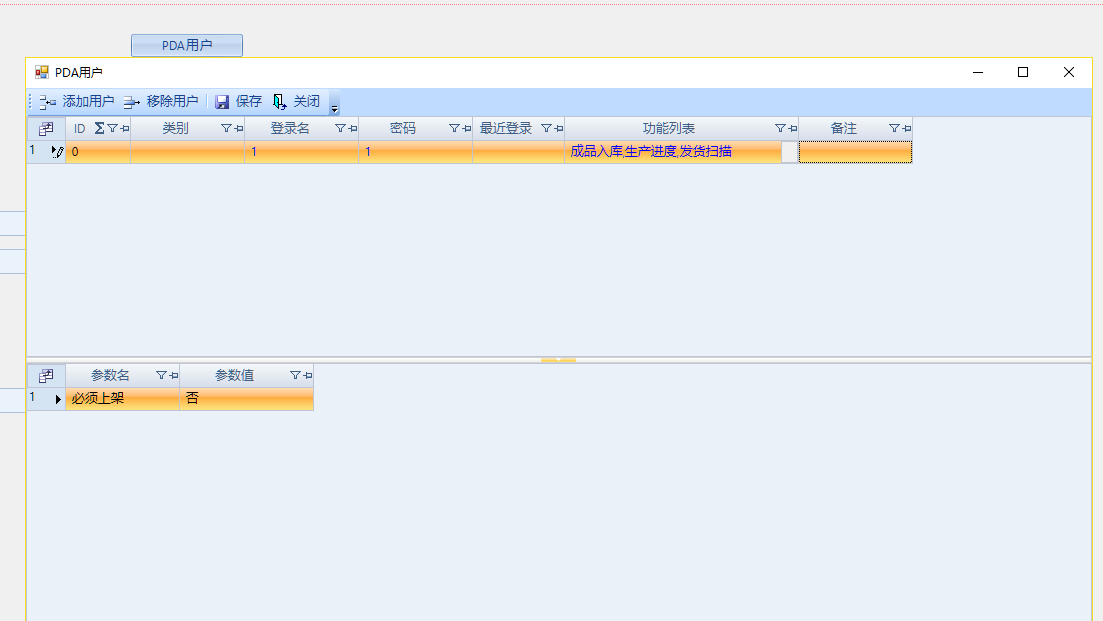The height and width of the screenshot is (621, 1103).
Task: Click the 移除用户 (remove user) toolbar icon
Action: (x=131, y=102)
